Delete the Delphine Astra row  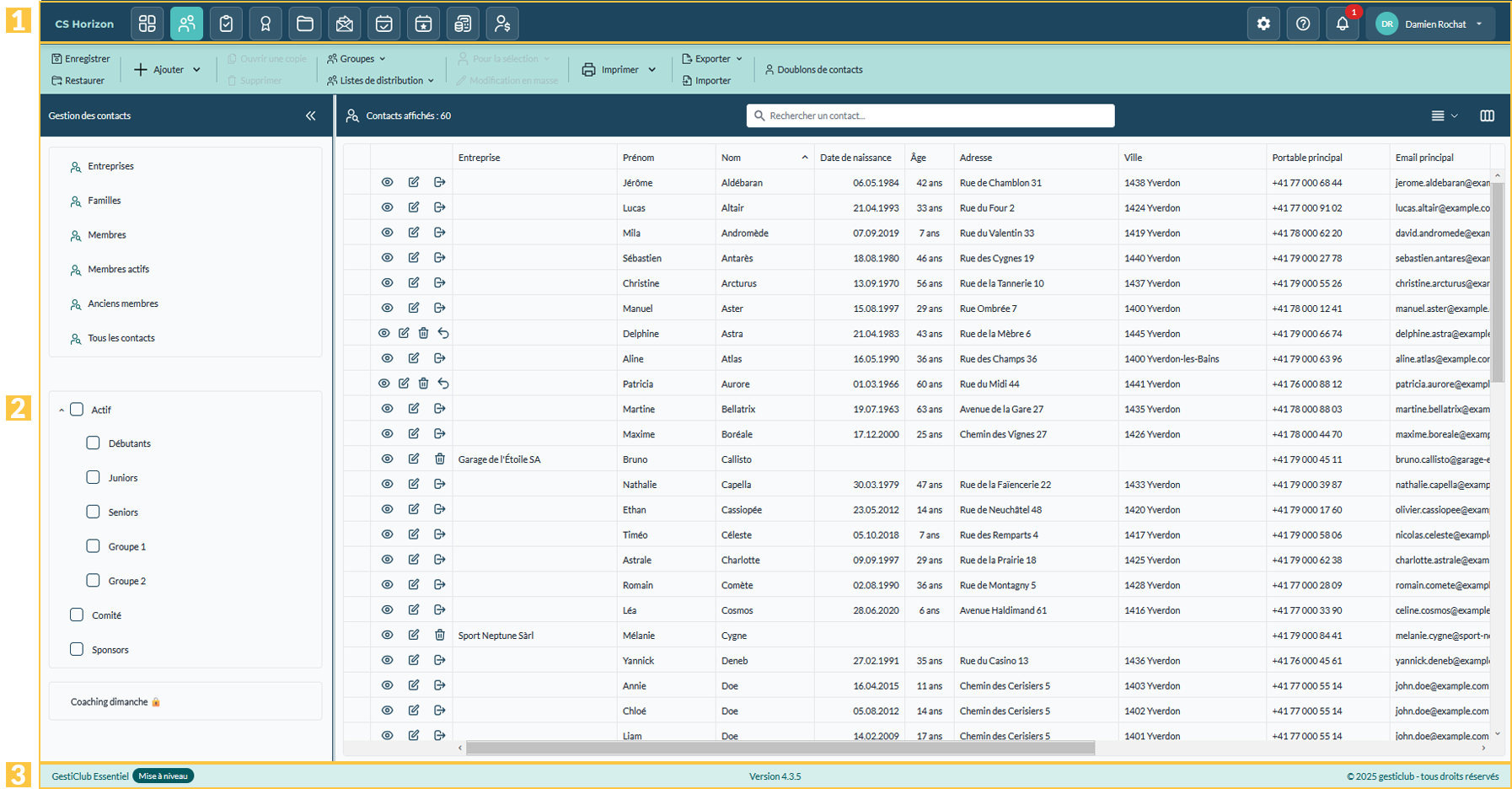(x=423, y=333)
